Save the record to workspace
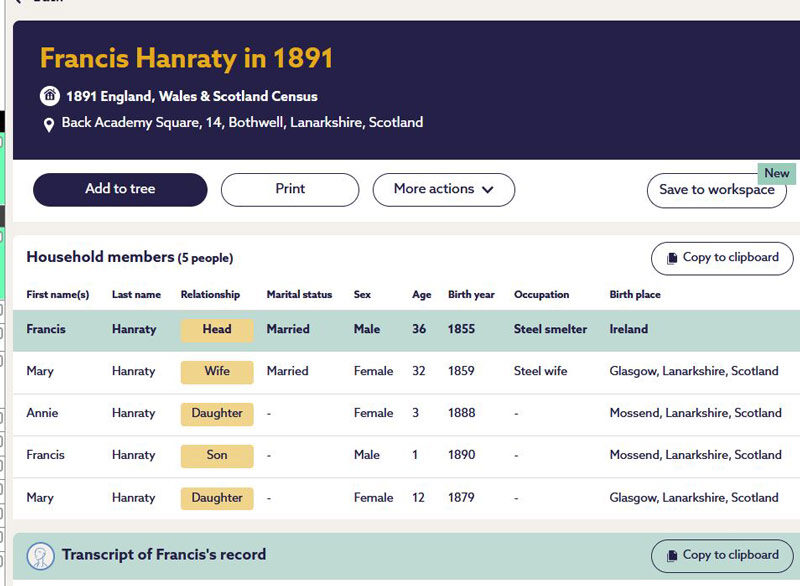 click(716, 190)
